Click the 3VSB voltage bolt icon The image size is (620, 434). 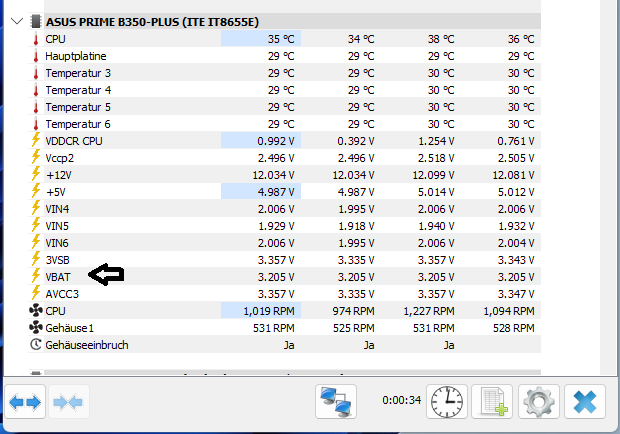tap(36, 259)
